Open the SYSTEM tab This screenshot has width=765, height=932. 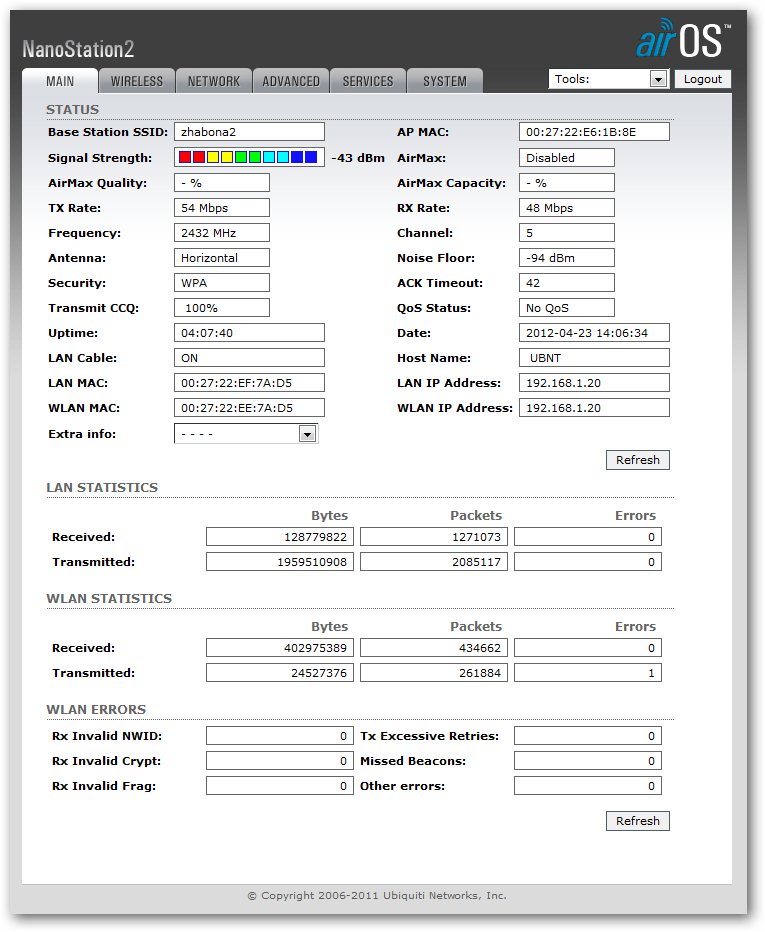[x=445, y=81]
